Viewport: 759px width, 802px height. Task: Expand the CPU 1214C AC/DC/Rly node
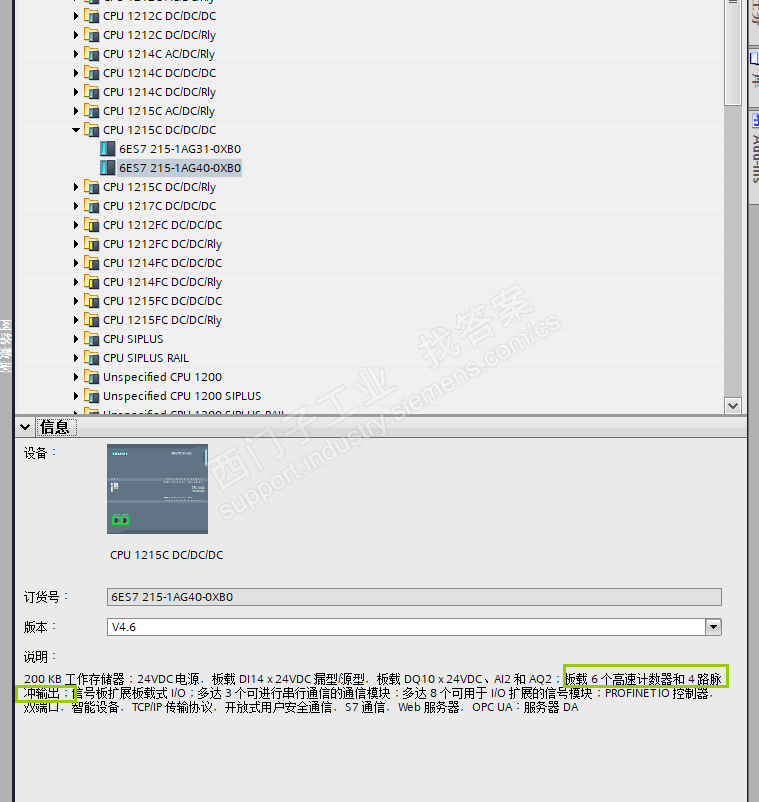tap(76, 54)
